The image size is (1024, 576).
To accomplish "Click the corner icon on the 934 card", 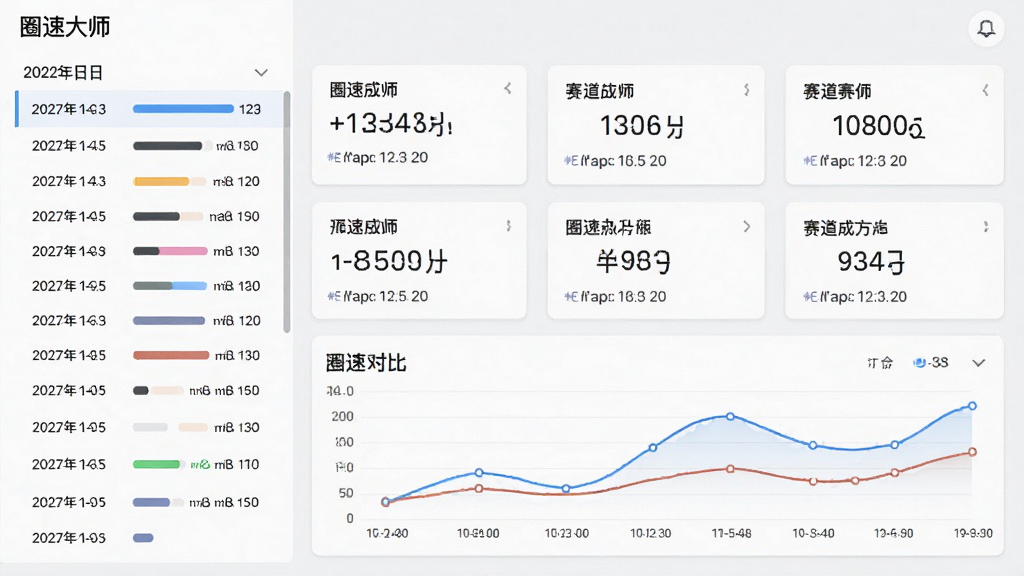I will 986,227.
